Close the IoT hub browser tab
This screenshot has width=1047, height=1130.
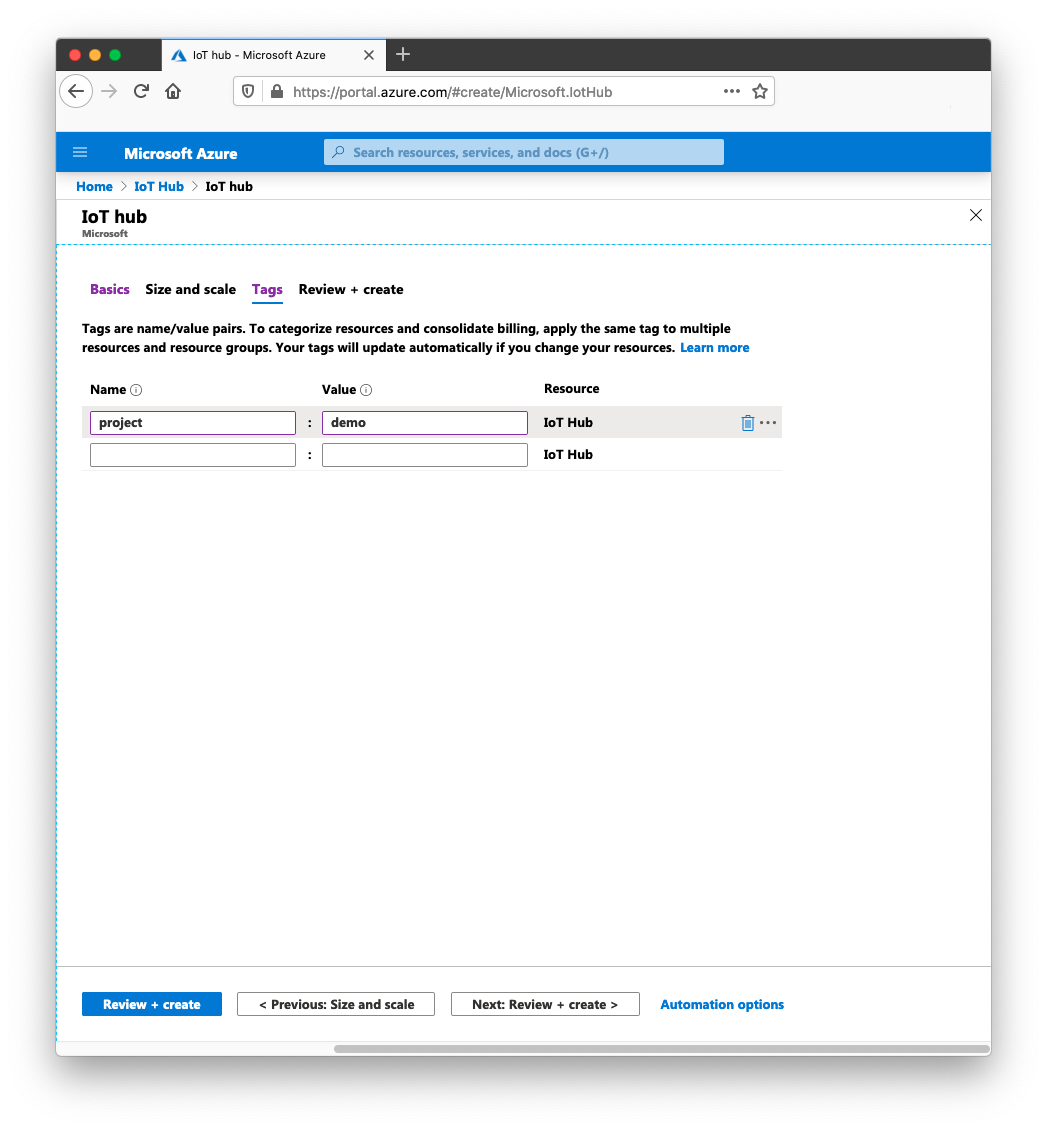[x=369, y=55]
